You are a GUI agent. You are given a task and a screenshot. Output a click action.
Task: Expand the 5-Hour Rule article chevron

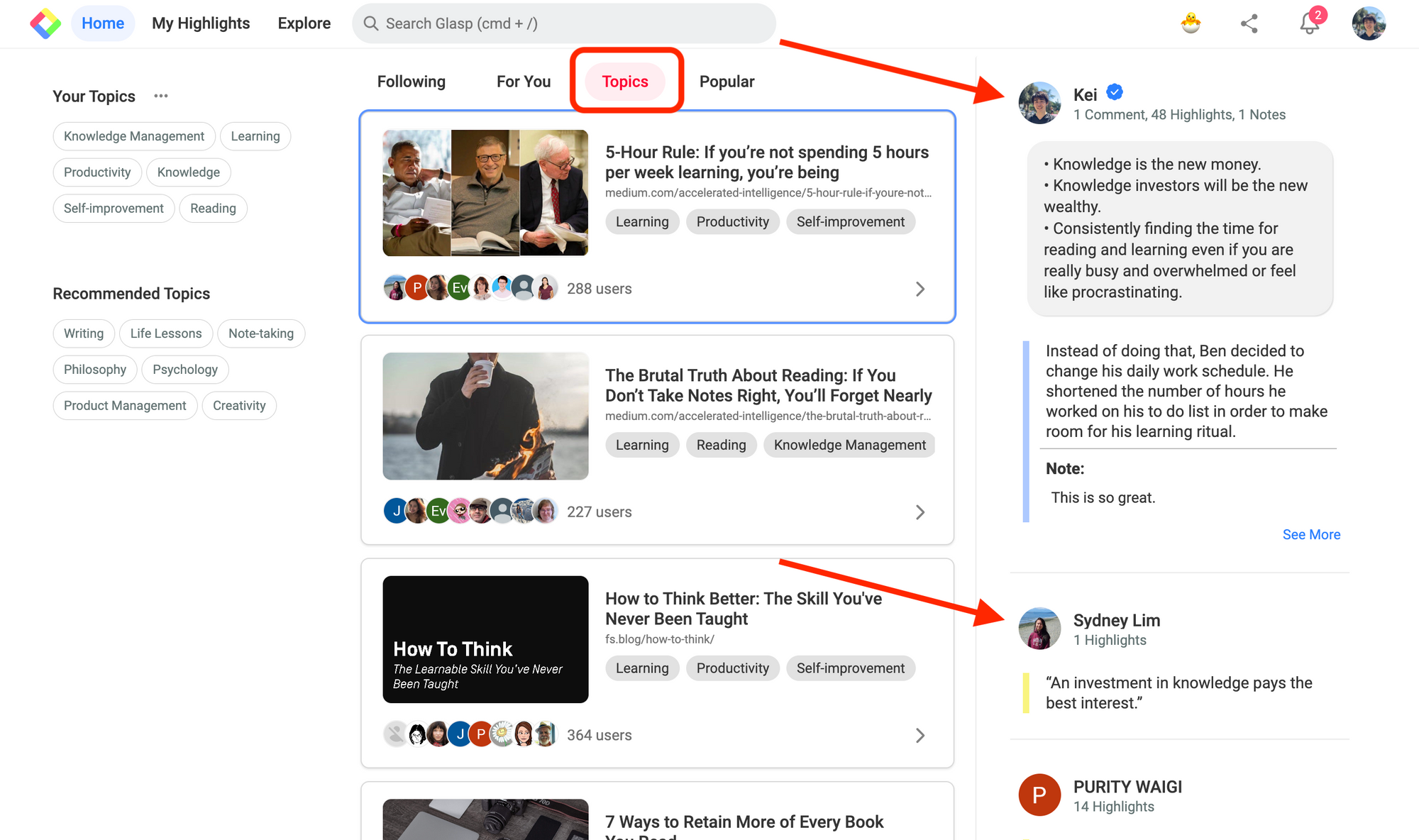click(920, 289)
